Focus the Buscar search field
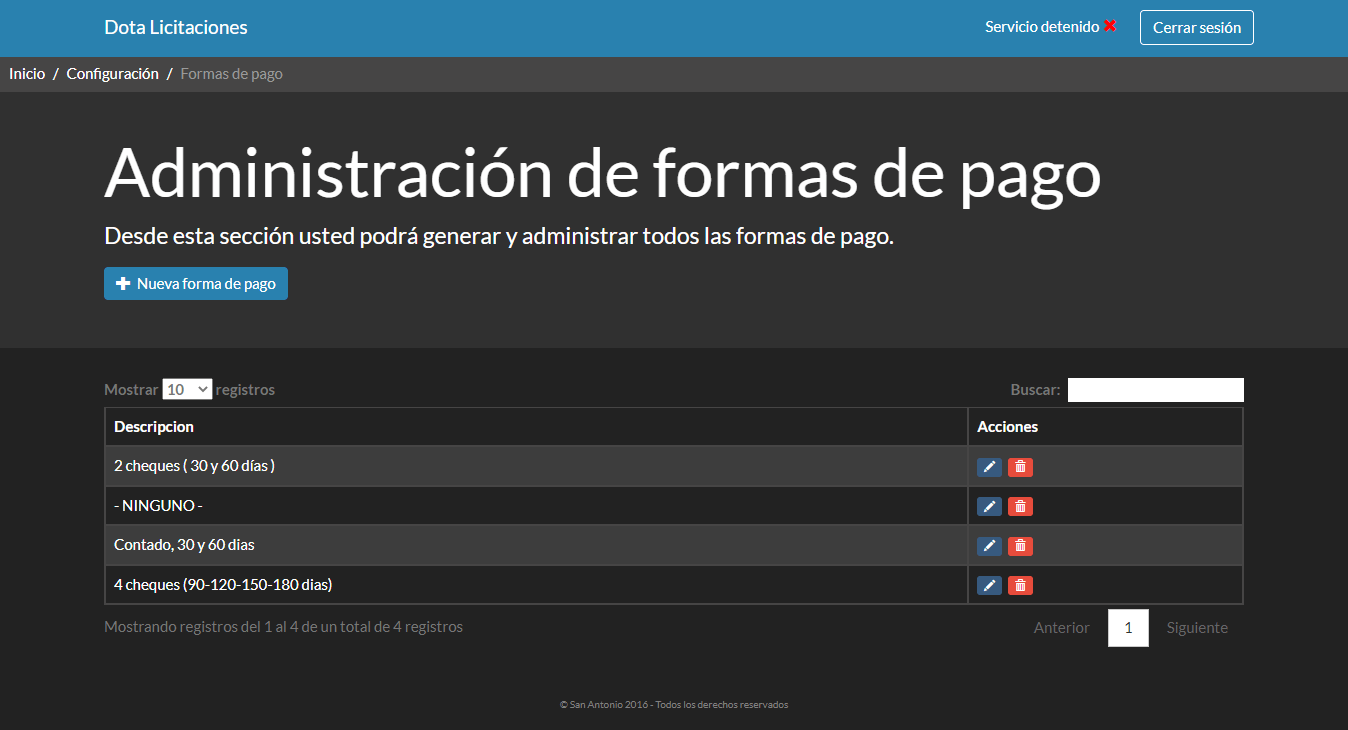 [x=1155, y=390]
